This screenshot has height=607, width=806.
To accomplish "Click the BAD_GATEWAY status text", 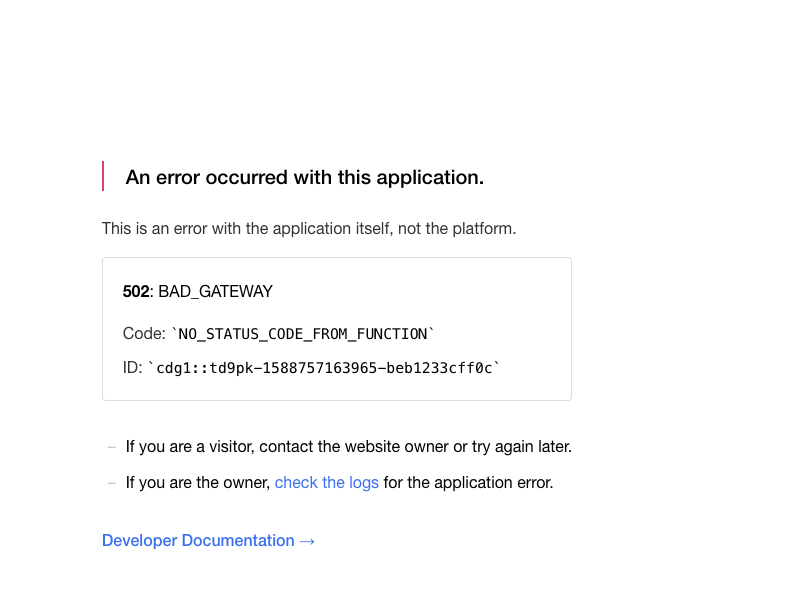I will pyautogui.click(x=215, y=292).
